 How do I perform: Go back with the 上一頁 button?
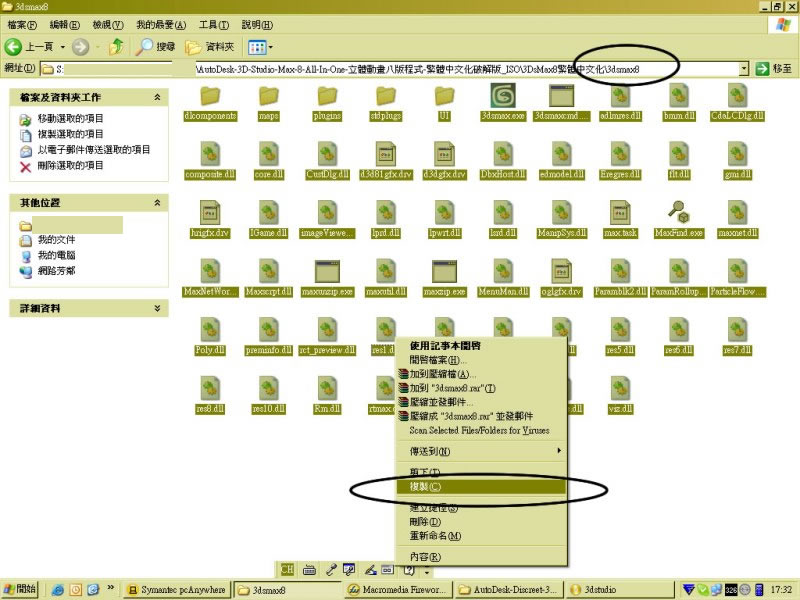30,47
